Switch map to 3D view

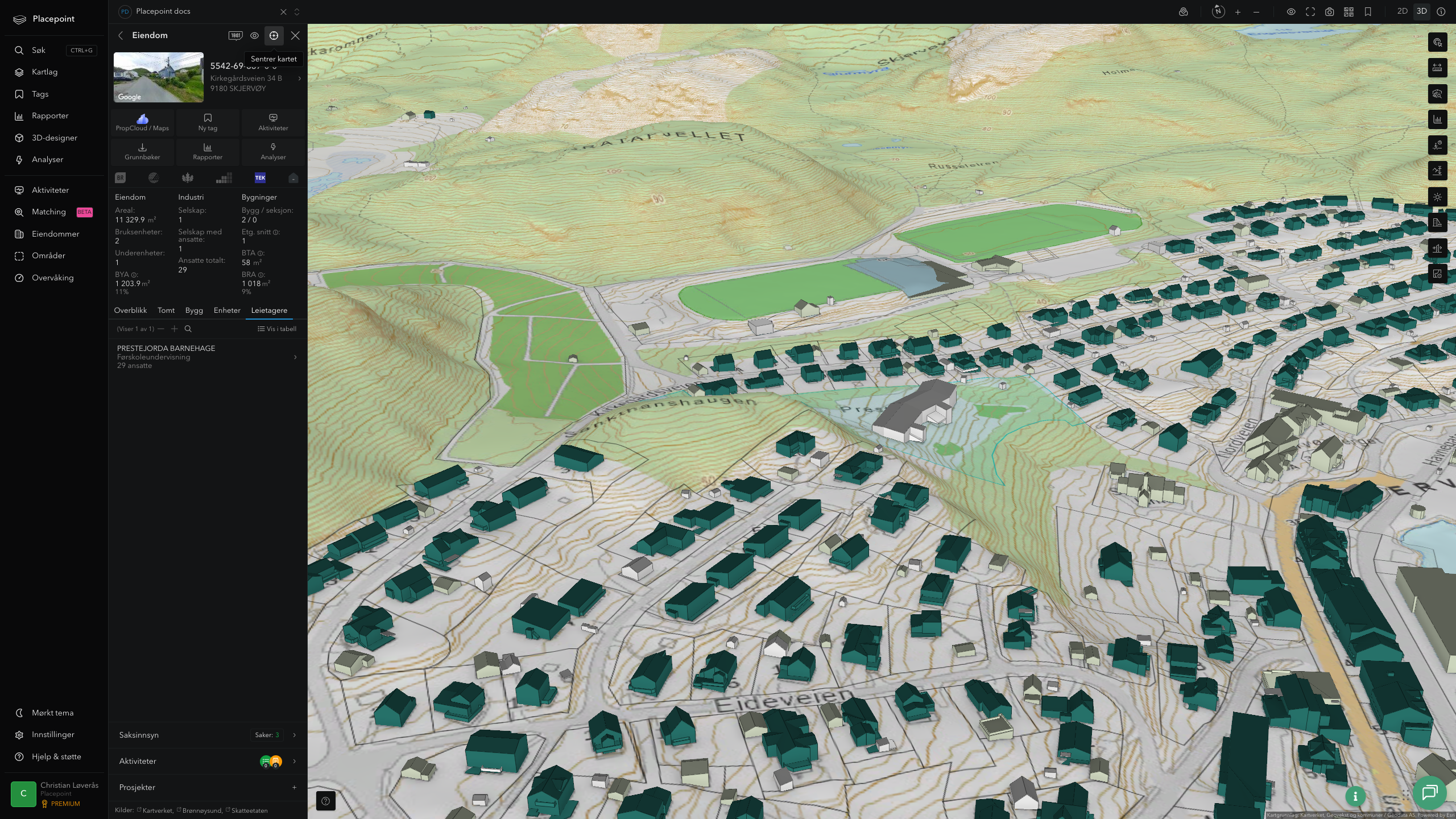[x=1421, y=11]
